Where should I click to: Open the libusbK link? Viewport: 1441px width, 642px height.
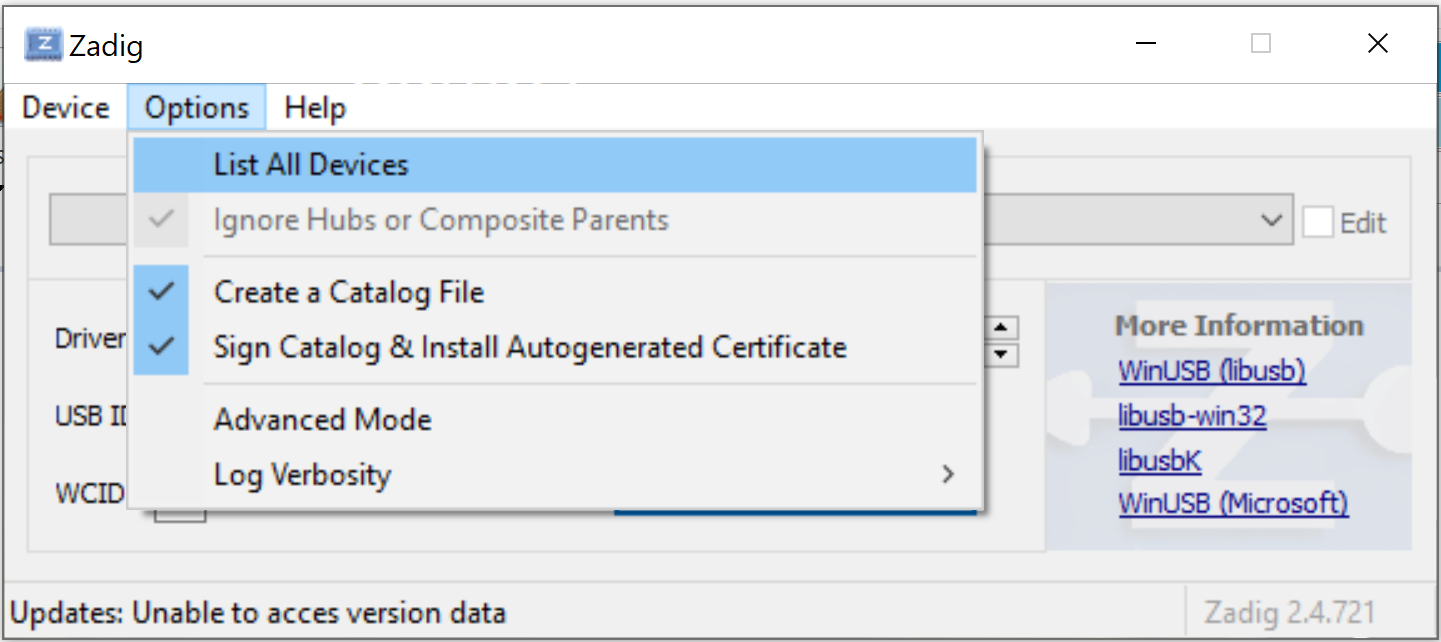1160,460
